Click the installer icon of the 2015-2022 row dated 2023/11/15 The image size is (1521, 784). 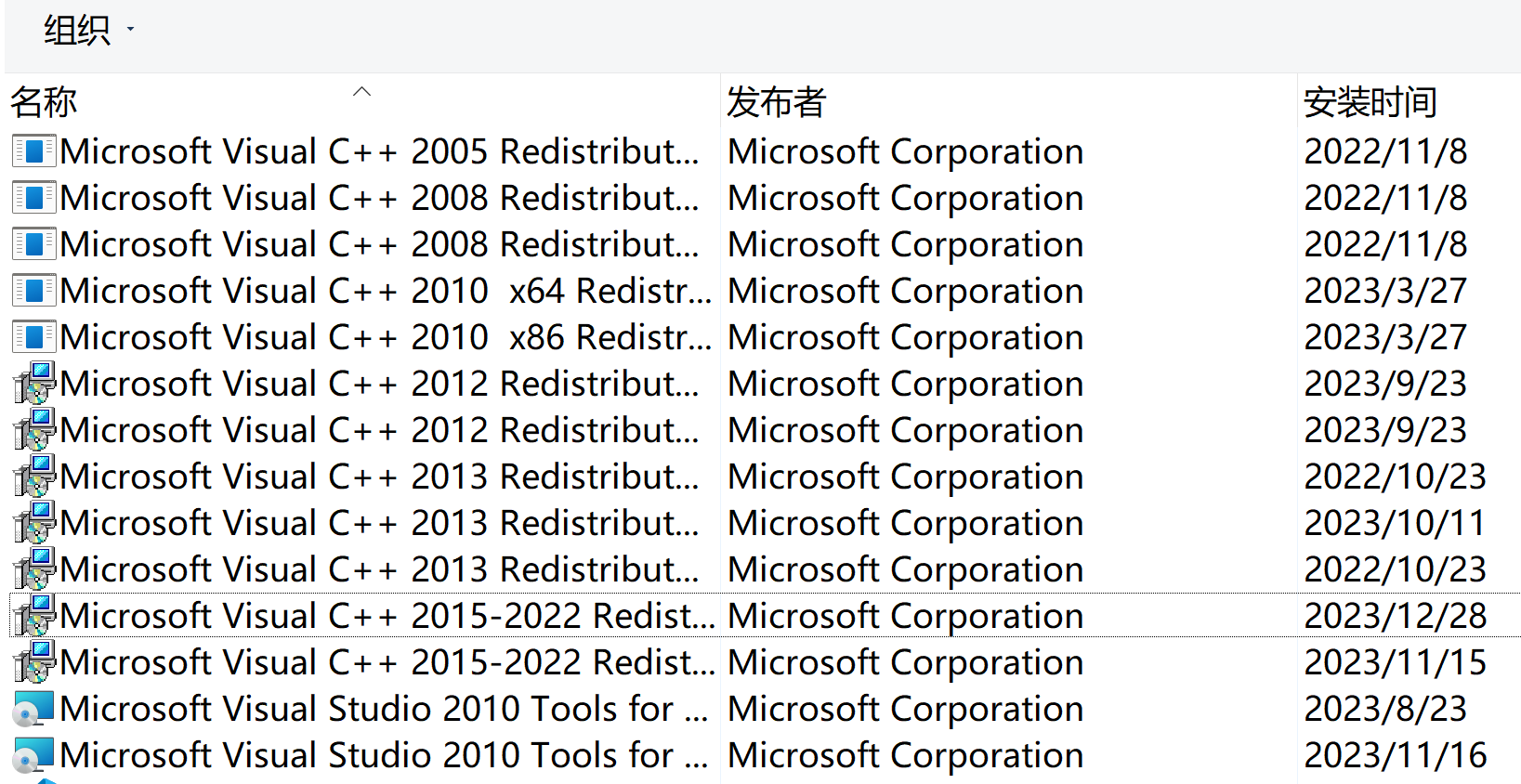34,661
